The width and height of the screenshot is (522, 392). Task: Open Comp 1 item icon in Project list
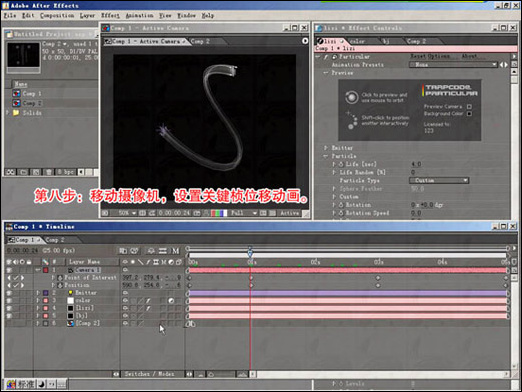[x=16, y=94]
